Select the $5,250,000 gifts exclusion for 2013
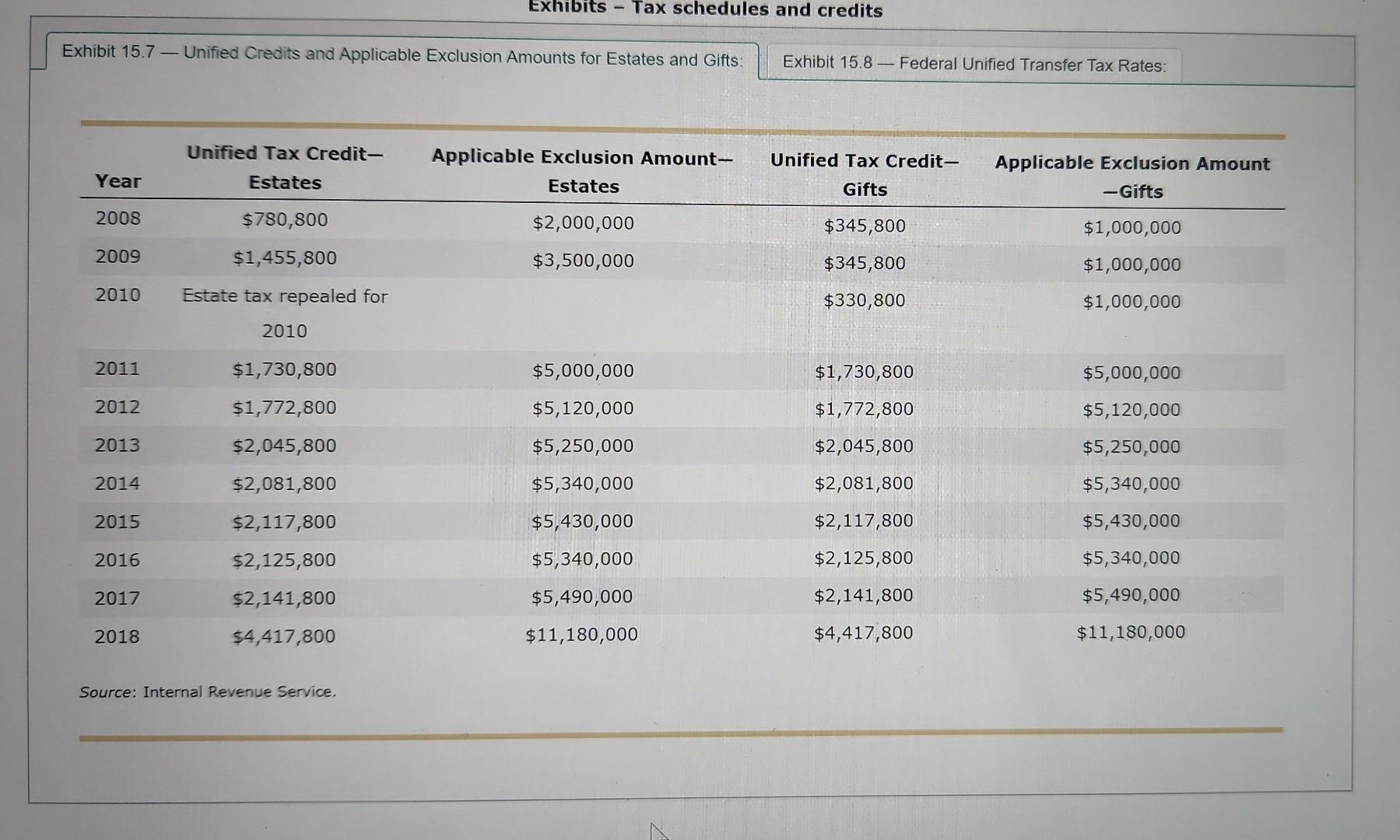This screenshot has width=1400, height=840. click(1132, 446)
